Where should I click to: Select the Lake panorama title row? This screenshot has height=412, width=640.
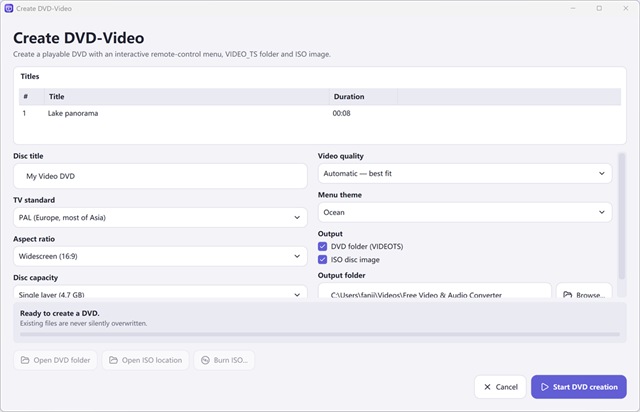[320, 113]
